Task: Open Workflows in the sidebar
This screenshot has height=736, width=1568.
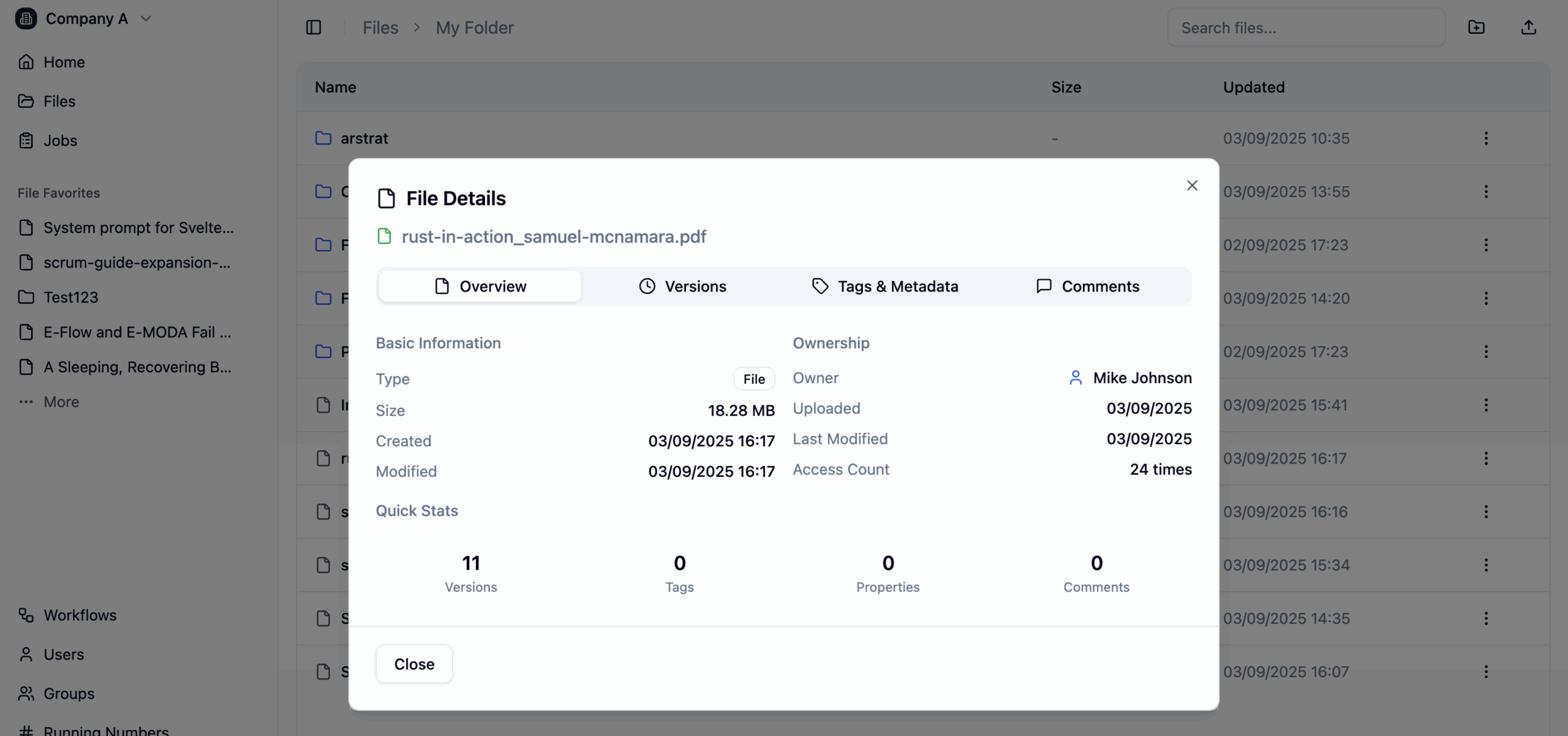Action: (80, 615)
